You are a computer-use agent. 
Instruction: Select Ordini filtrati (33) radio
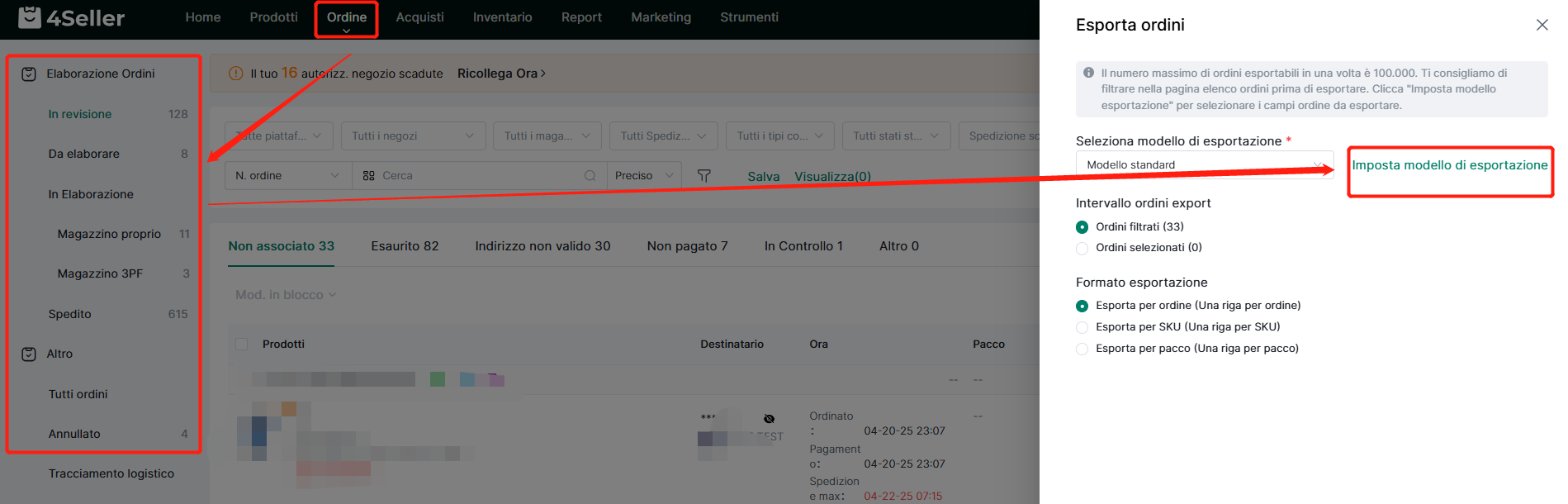point(1082,227)
